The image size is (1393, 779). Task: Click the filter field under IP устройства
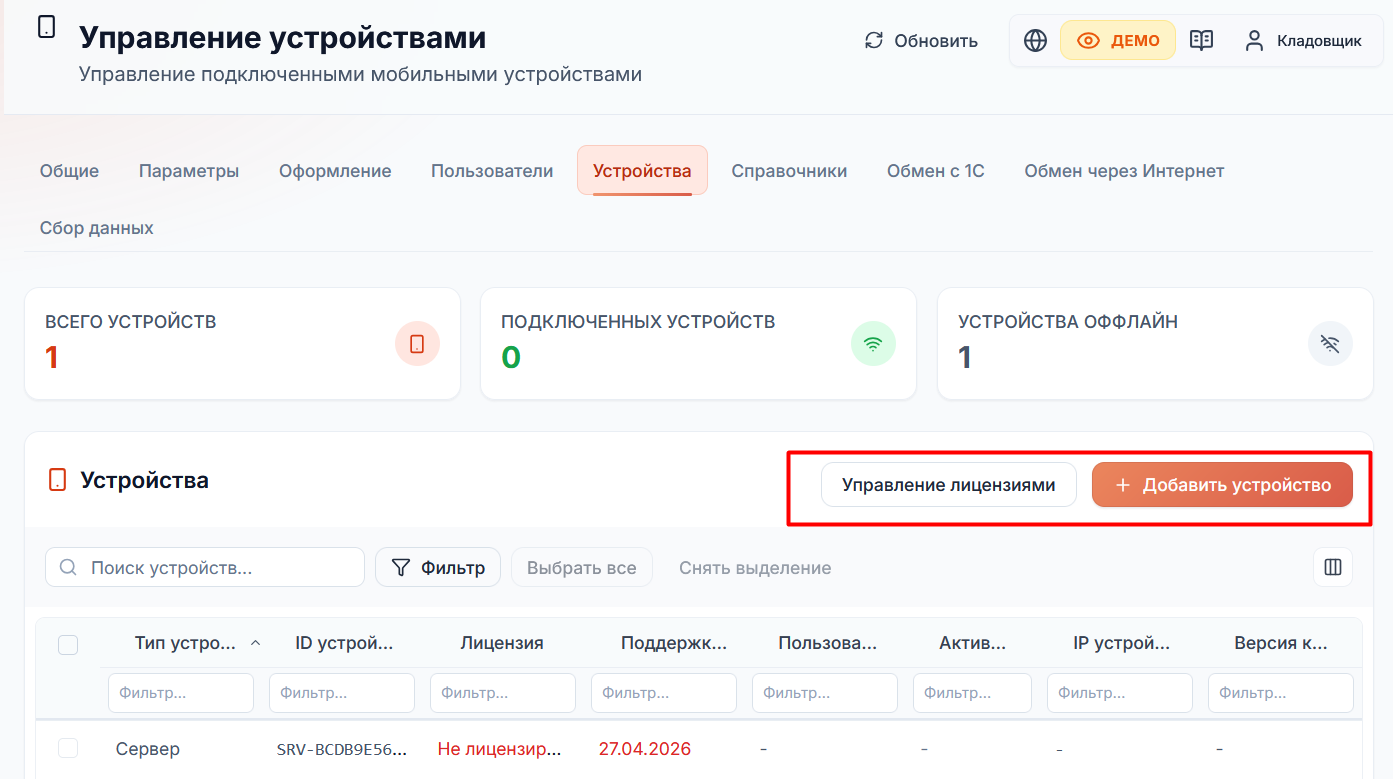[x=1120, y=693]
